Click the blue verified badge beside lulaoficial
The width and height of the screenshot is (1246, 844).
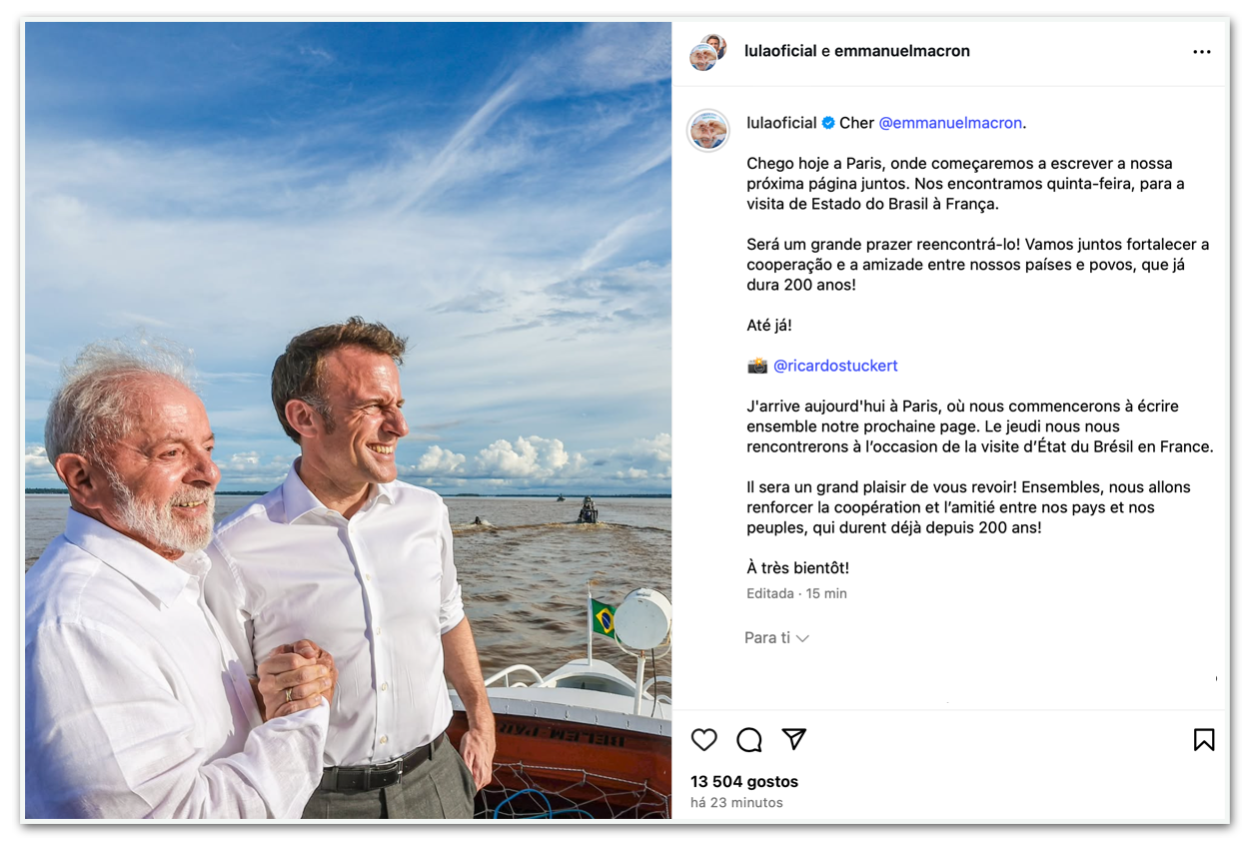[828, 123]
